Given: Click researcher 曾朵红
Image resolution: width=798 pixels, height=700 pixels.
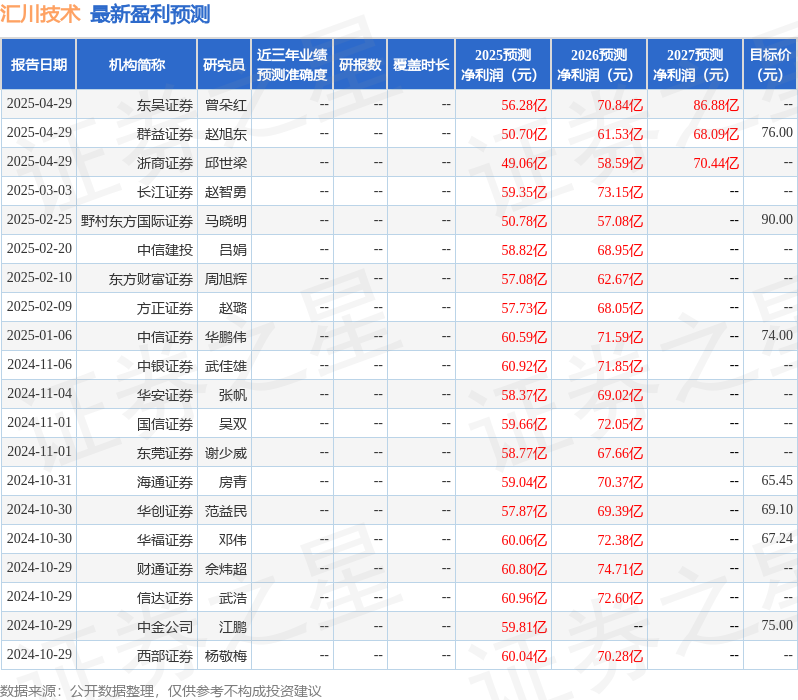Looking at the screenshot, I should [x=225, y=105].
